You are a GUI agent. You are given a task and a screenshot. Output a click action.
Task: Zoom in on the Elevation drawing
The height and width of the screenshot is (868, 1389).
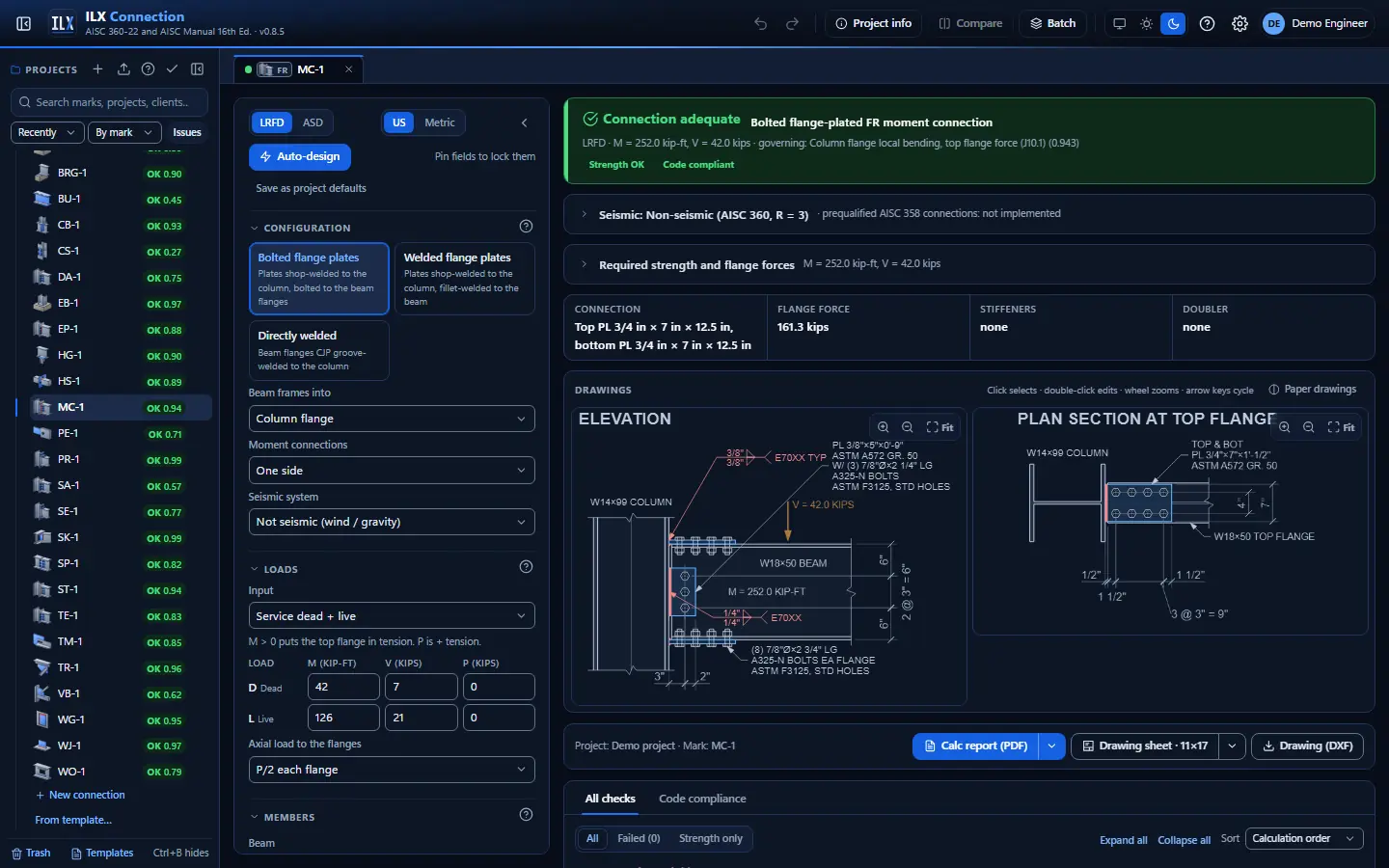884,427
